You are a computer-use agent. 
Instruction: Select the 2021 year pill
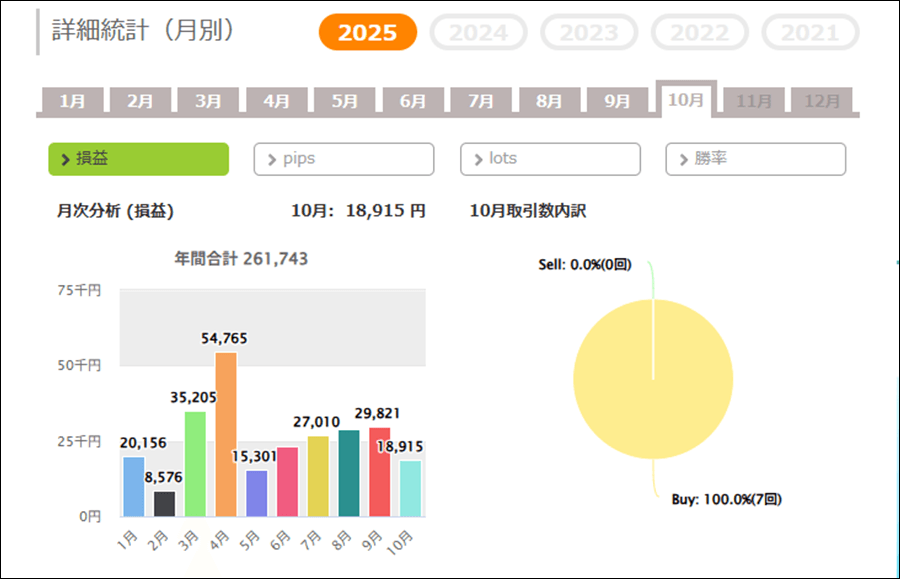[x=810, y=33]
